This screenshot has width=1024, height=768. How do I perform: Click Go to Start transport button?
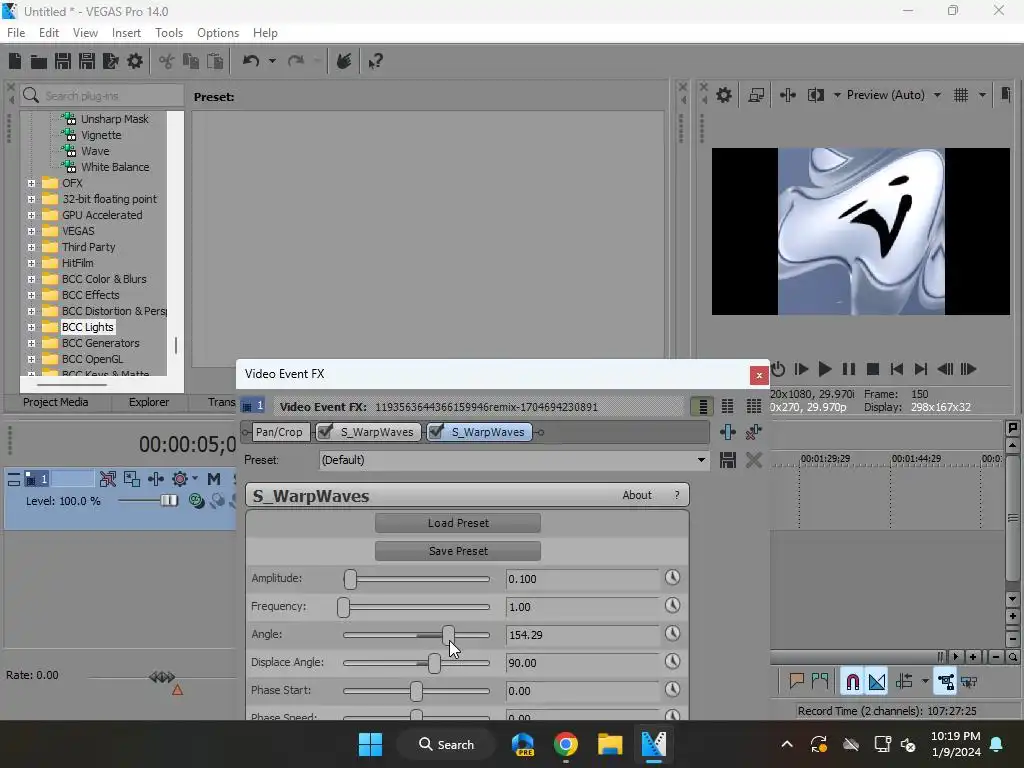pyautogui.click(x=897, y=369)
